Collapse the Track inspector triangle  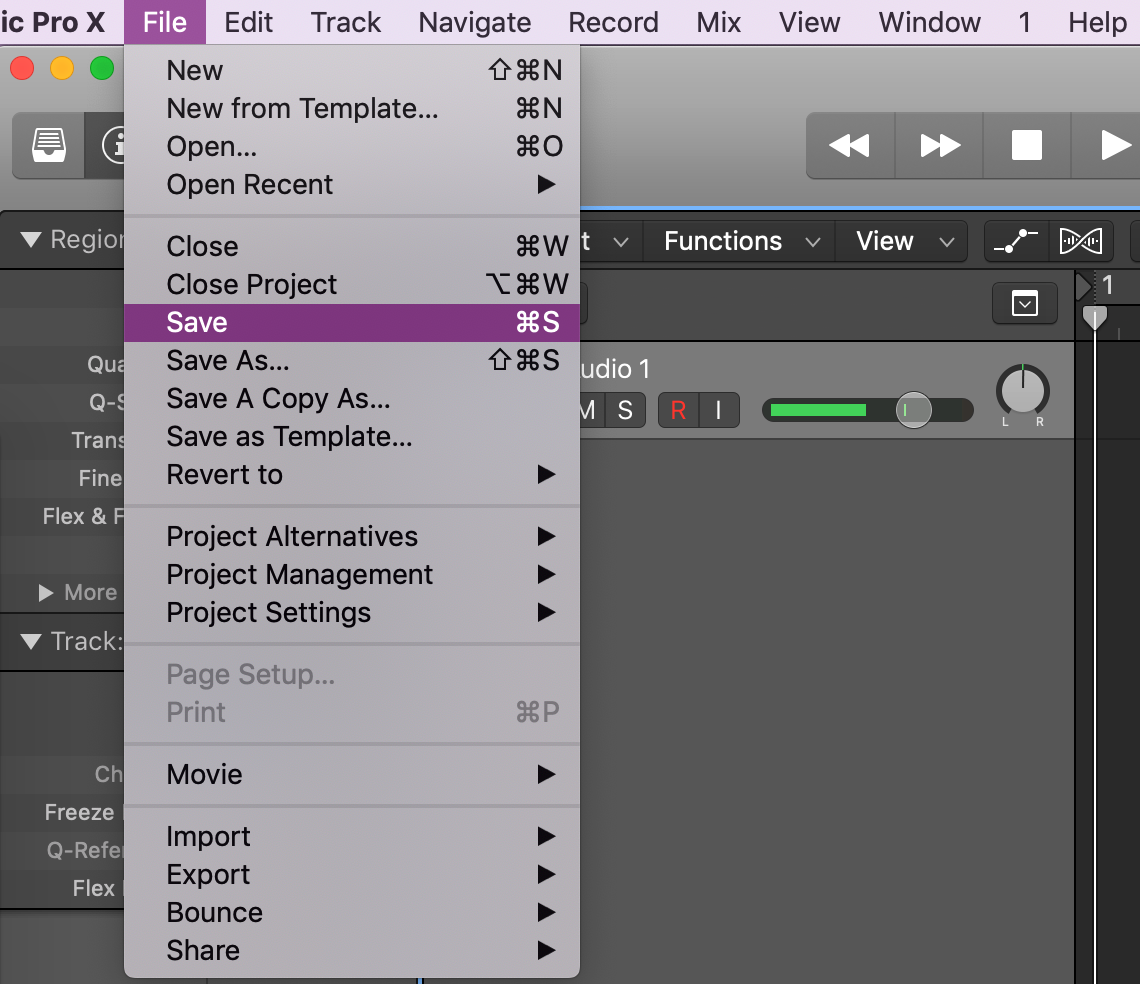click(31, 641)
